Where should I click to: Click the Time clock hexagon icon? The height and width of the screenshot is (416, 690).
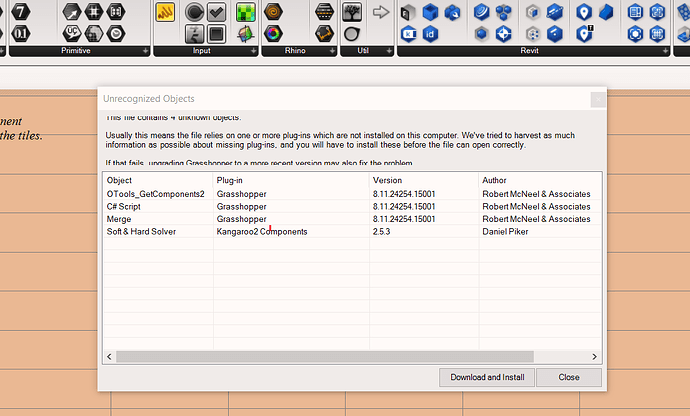116,33
